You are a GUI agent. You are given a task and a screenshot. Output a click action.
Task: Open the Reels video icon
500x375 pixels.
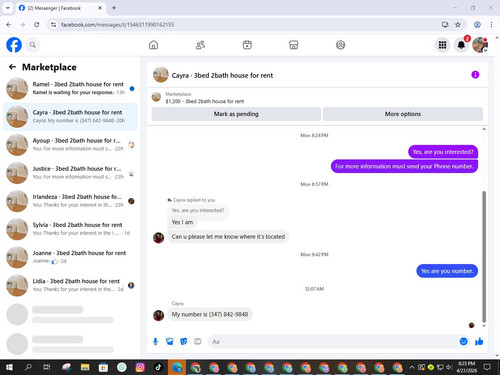[x=247, y=45]
